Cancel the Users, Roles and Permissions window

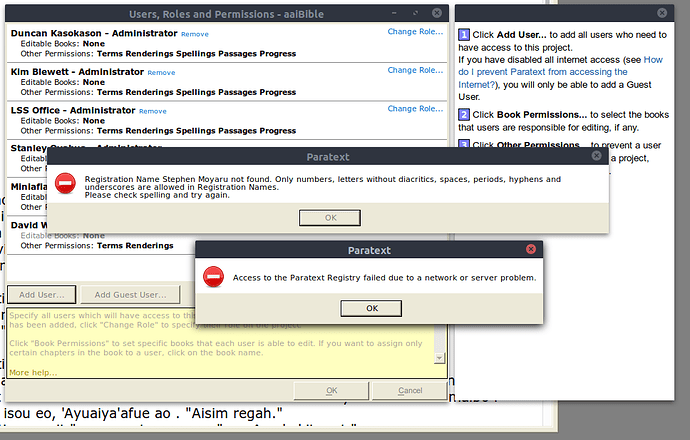410,391
